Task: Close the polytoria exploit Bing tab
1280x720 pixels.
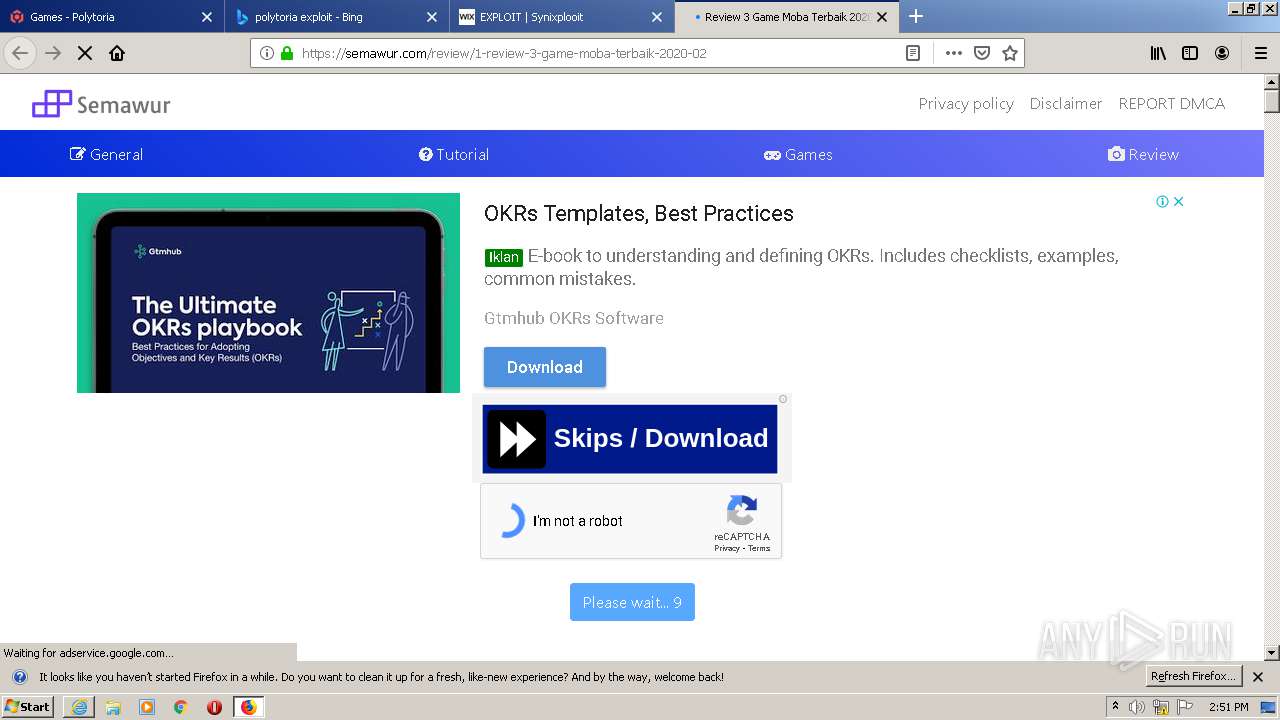Action: pos(432,17)
